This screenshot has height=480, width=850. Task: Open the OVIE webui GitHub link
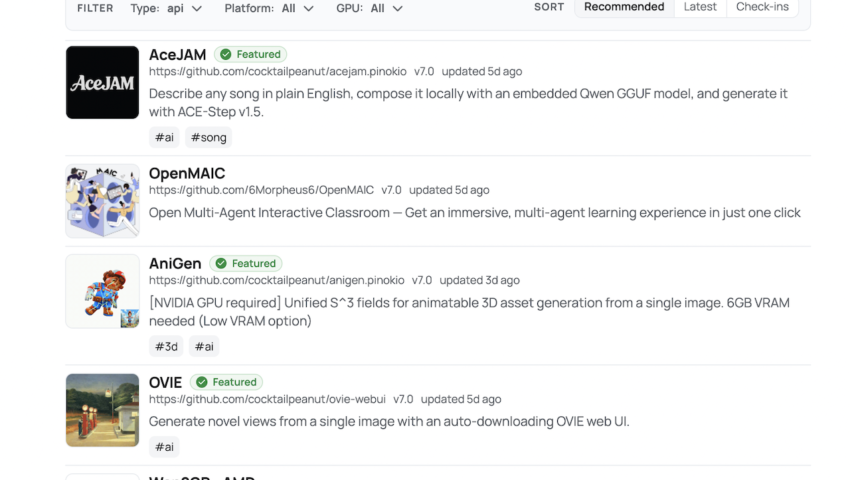[267, 399]
